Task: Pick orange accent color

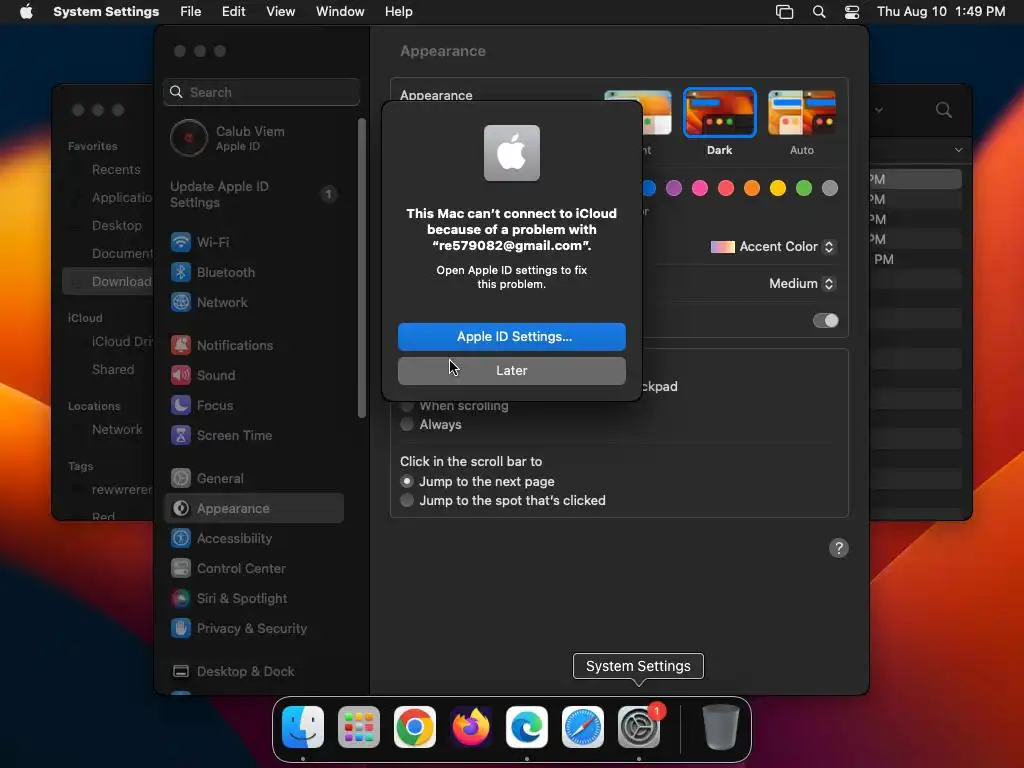Action: 752,189
